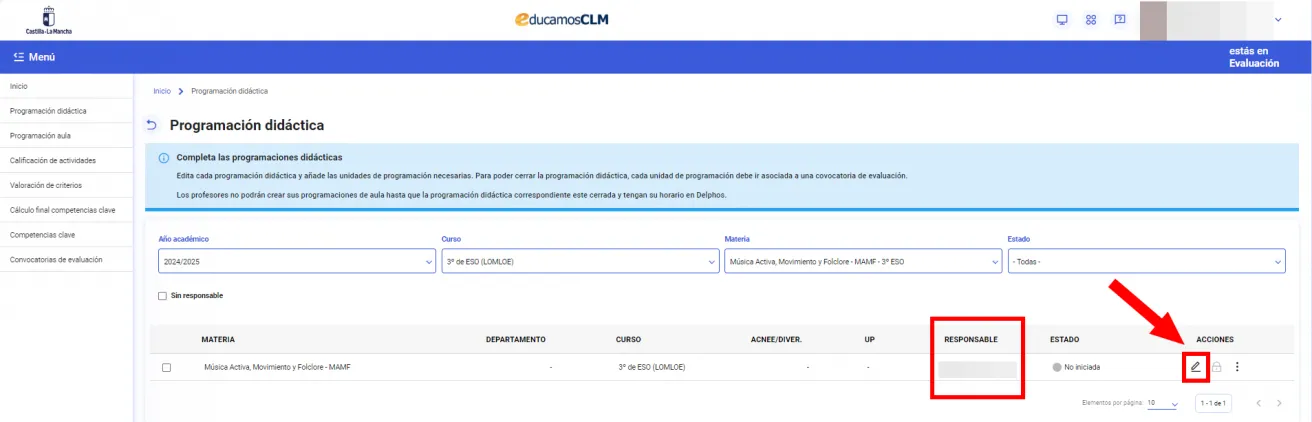
Task: Expand the Estado filter dropdown
Action: click(x=1145, y=261)
